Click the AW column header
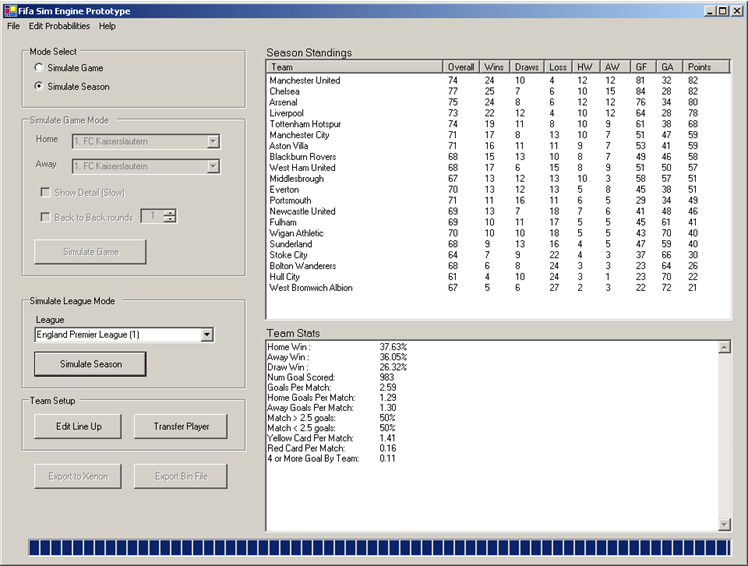The image size is (748, 566). pyautogui.click(x=614, y=67)
